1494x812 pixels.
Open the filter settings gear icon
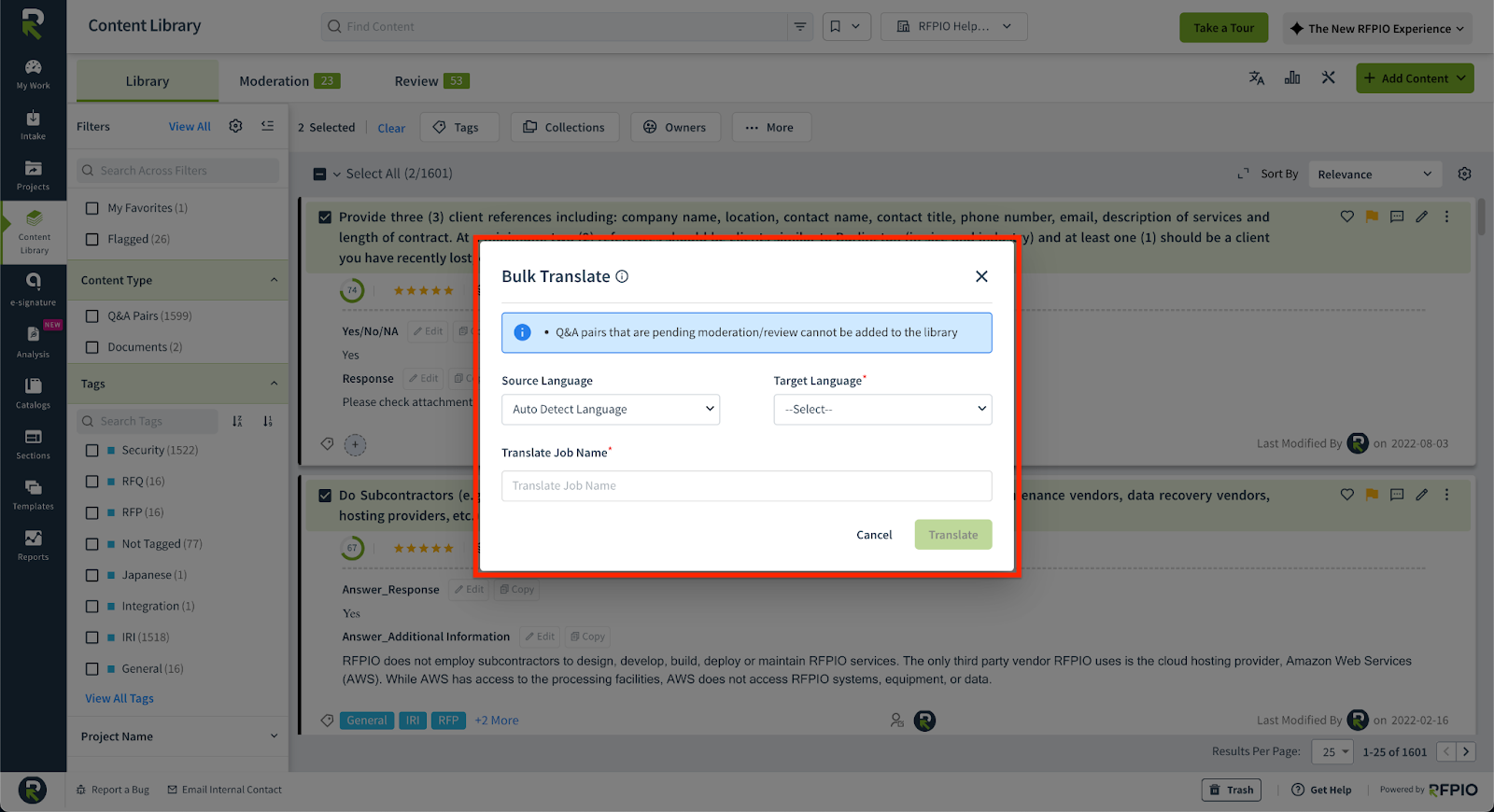point(235,126)
